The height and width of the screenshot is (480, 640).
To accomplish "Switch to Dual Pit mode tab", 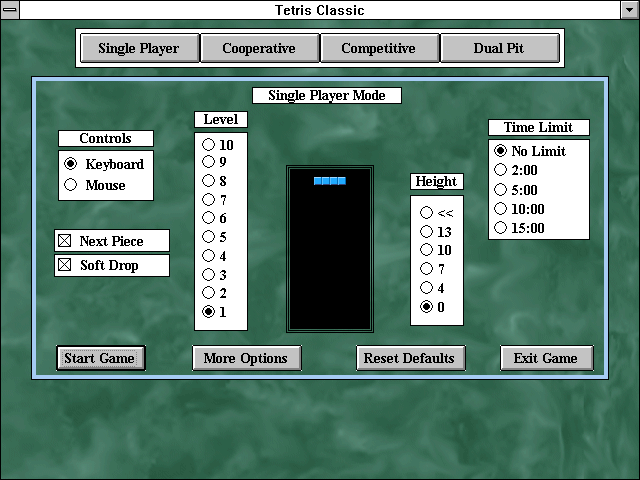I will click(500, 48).
